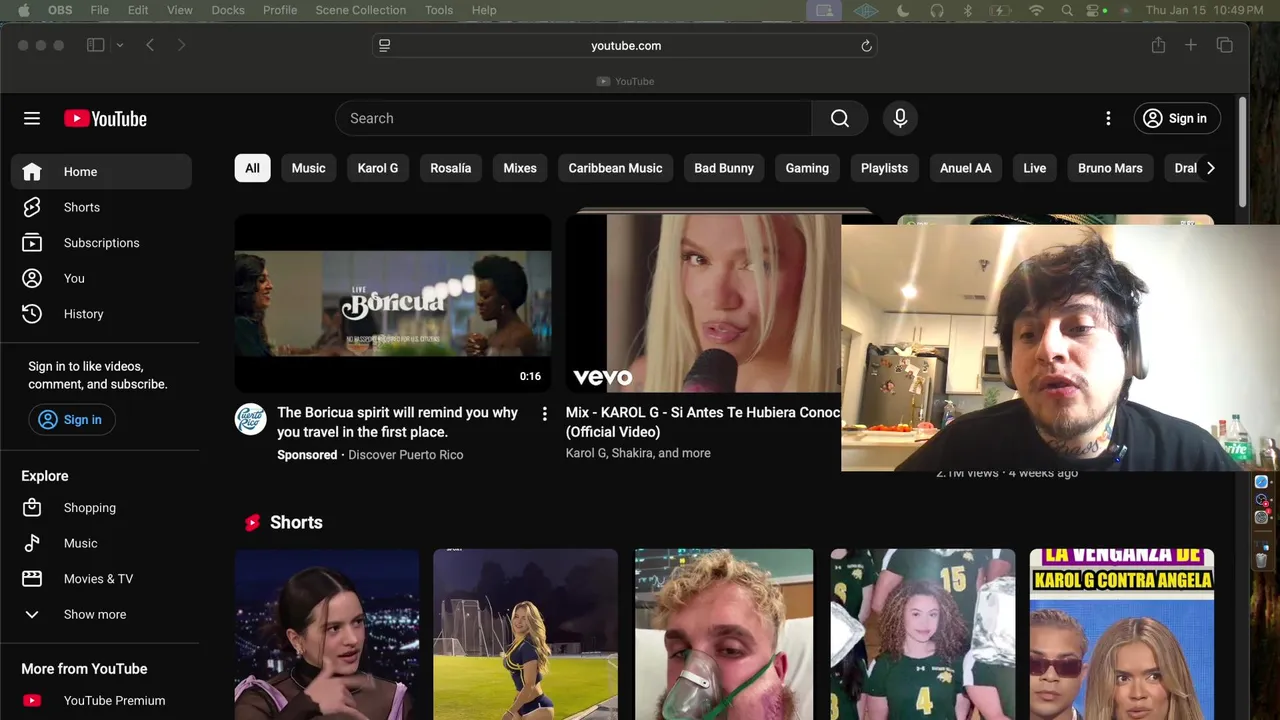Click inside the YouTube Search field
The image size is (1280, 720).
pos(574,118)
